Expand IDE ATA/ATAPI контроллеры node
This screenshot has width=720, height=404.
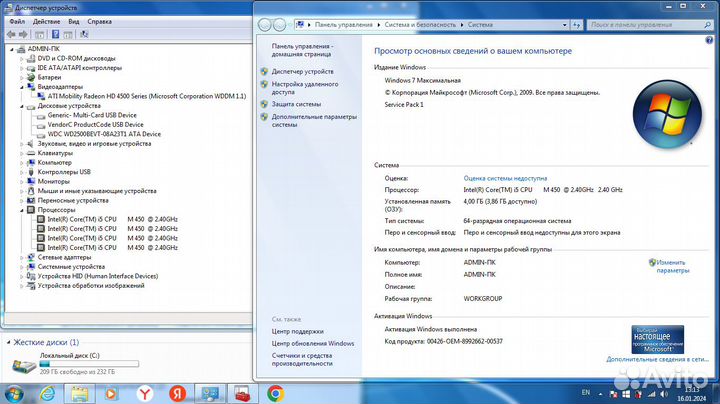coord(22,68)
